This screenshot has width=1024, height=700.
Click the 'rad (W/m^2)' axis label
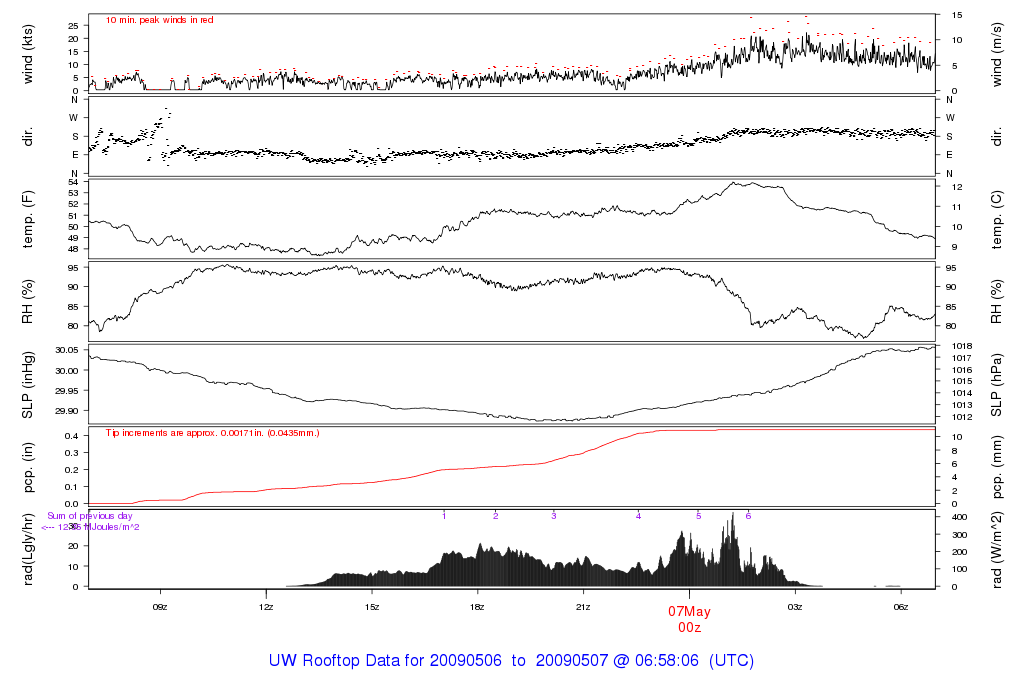coord(996,550)
